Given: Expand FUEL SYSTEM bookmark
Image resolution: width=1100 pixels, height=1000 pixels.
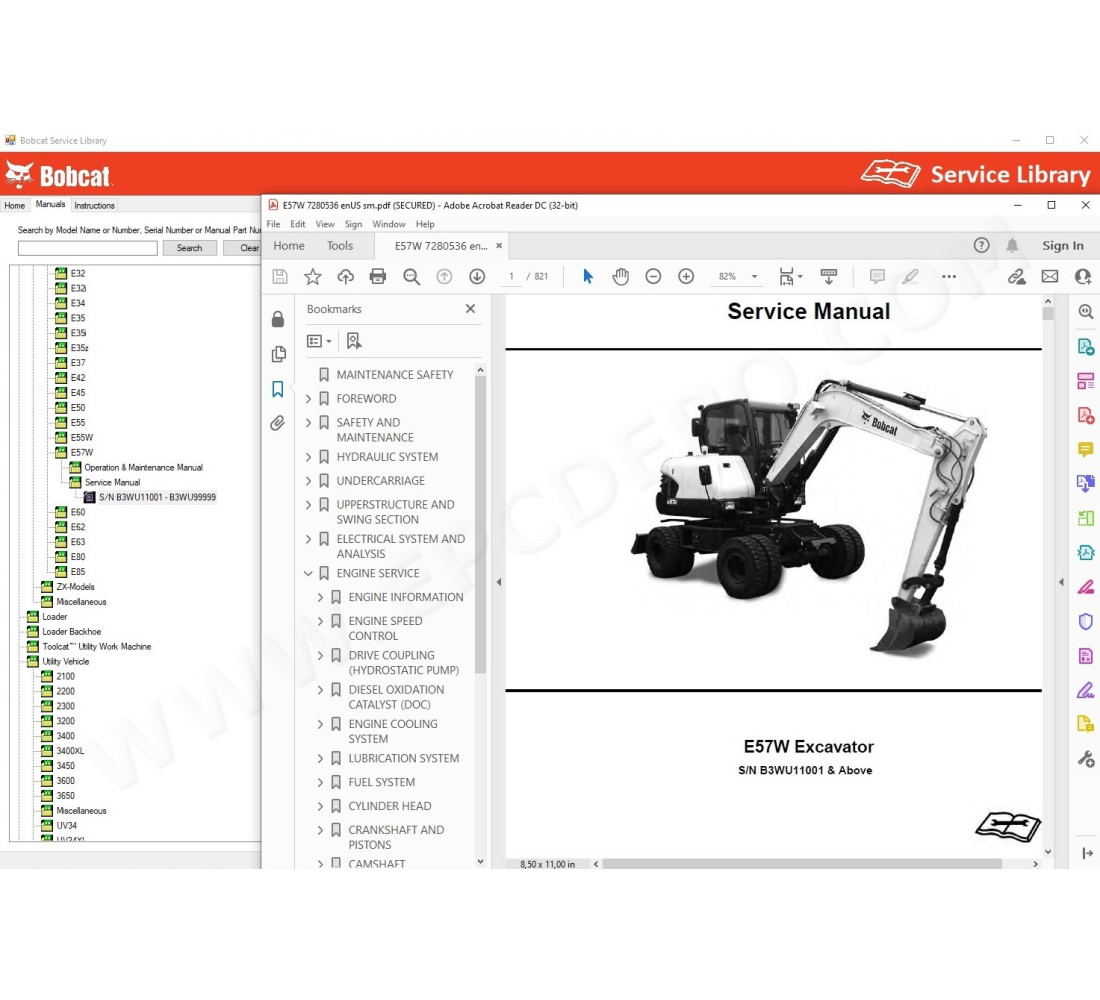Looking at the screenshot, I should tap(320, 782).
